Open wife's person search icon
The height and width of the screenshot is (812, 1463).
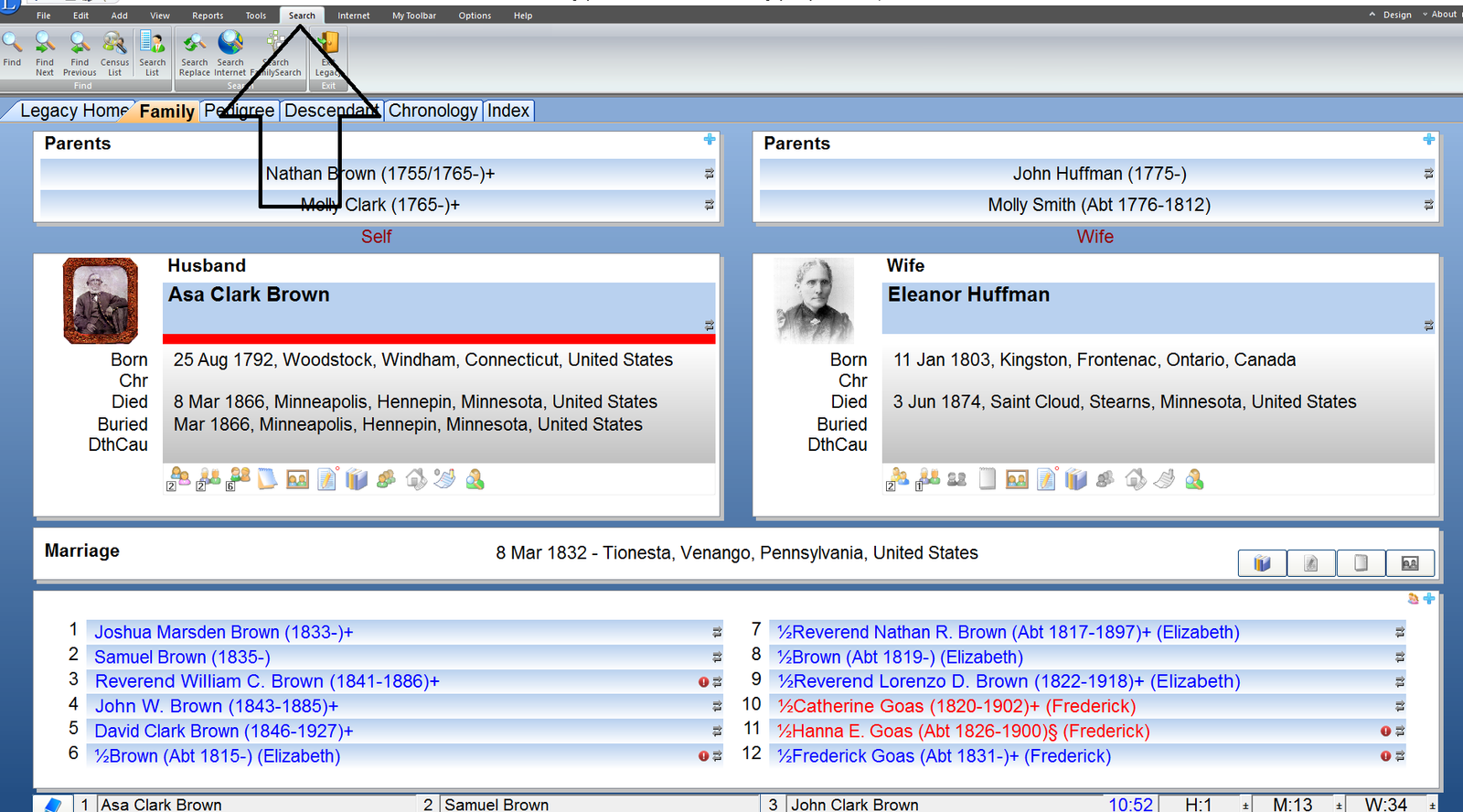point(1194,479)
